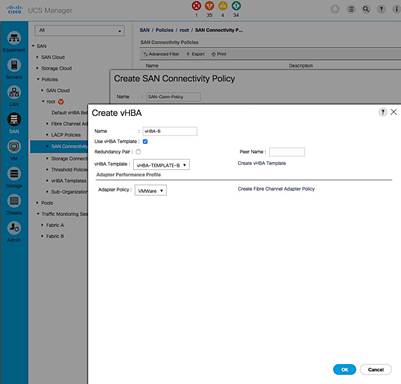The height and width of the screenshot is (384, 401).
Task: Select SAN Cloud under Policies
Action: pyautogui.click(x=58, y=90)
